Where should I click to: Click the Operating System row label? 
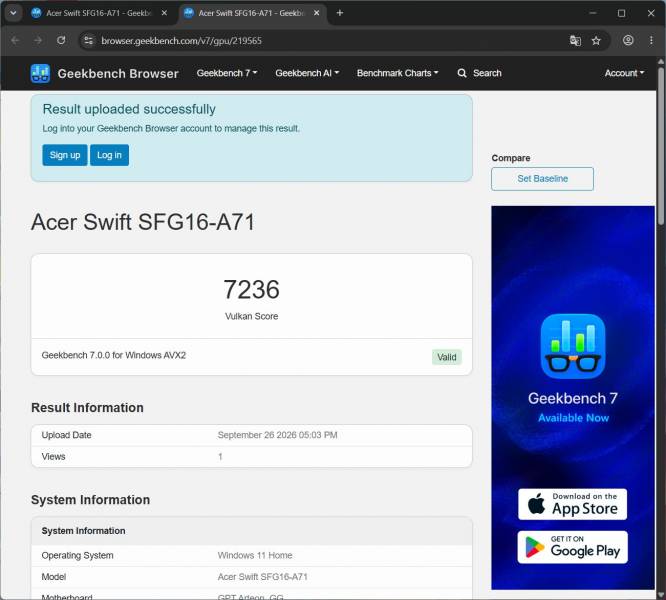click(77, 555)
